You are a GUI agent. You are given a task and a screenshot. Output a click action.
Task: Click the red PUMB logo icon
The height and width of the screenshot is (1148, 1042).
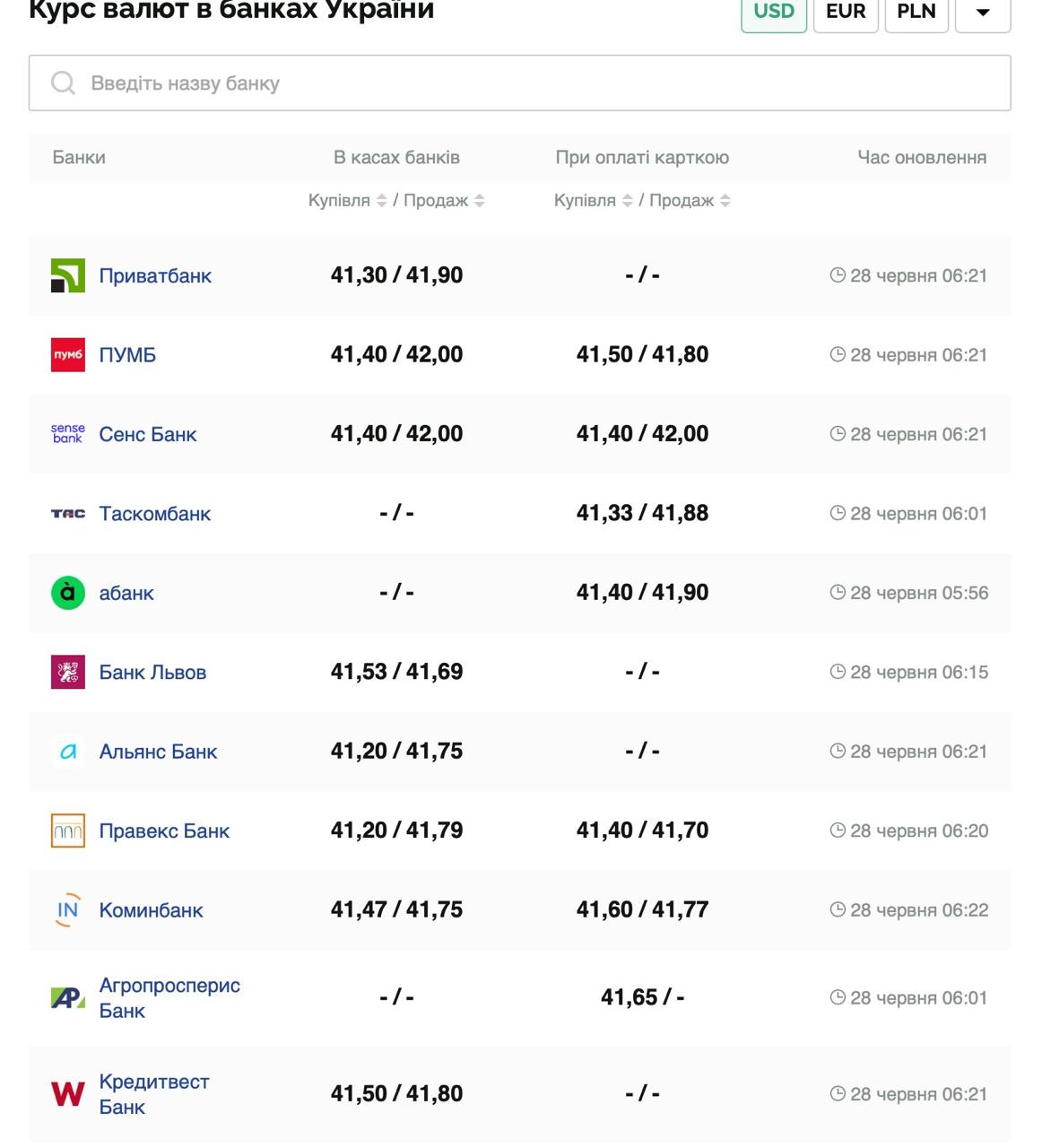click(68, 355)
